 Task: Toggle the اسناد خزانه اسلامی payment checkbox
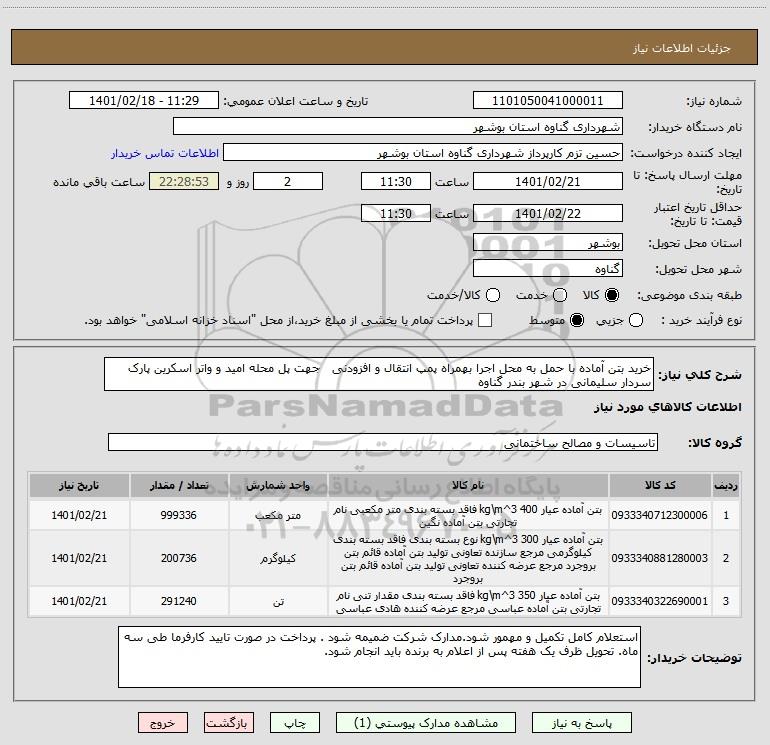(485, 320)
